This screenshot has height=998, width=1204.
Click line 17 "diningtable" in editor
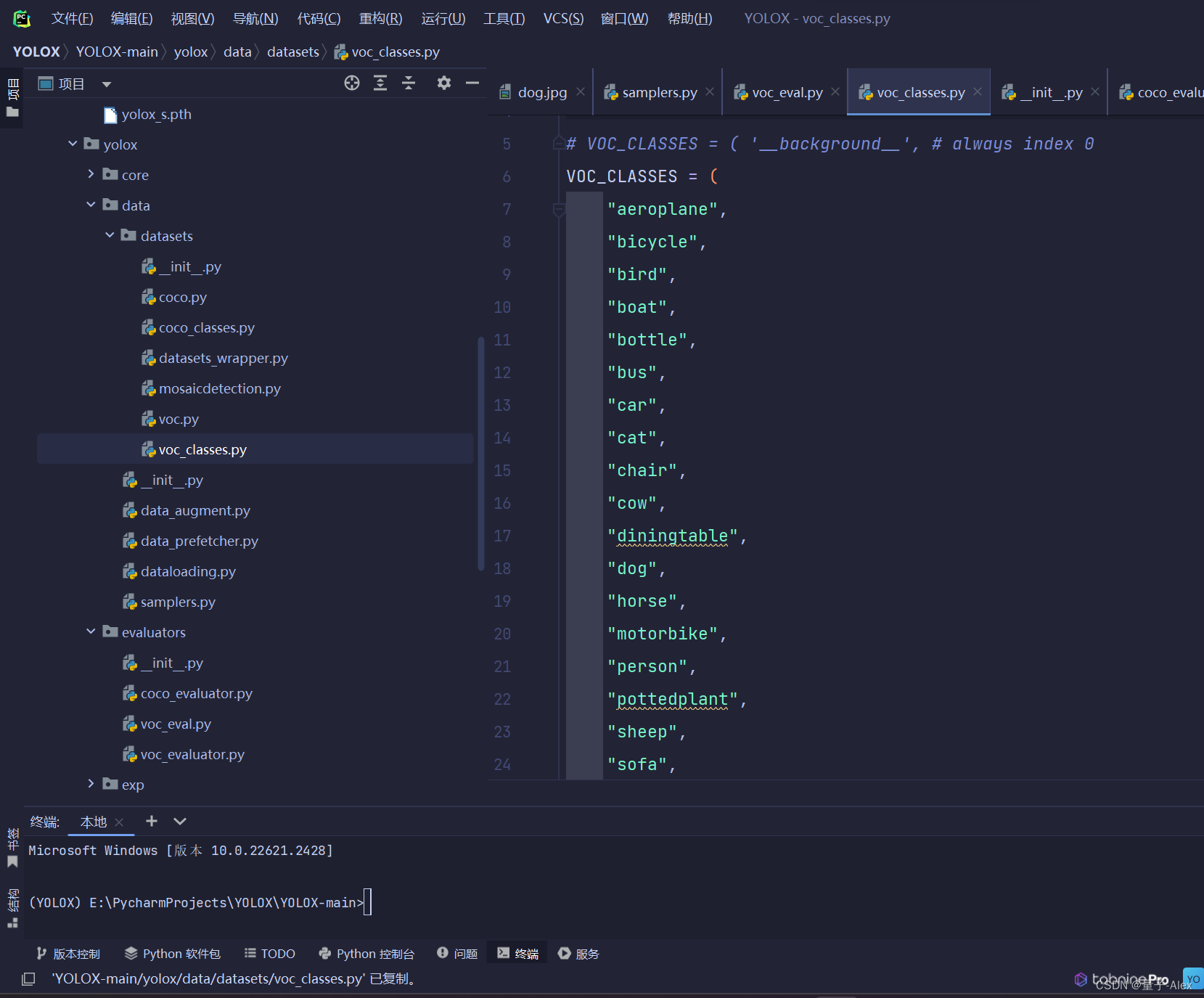tap(673, 536)
